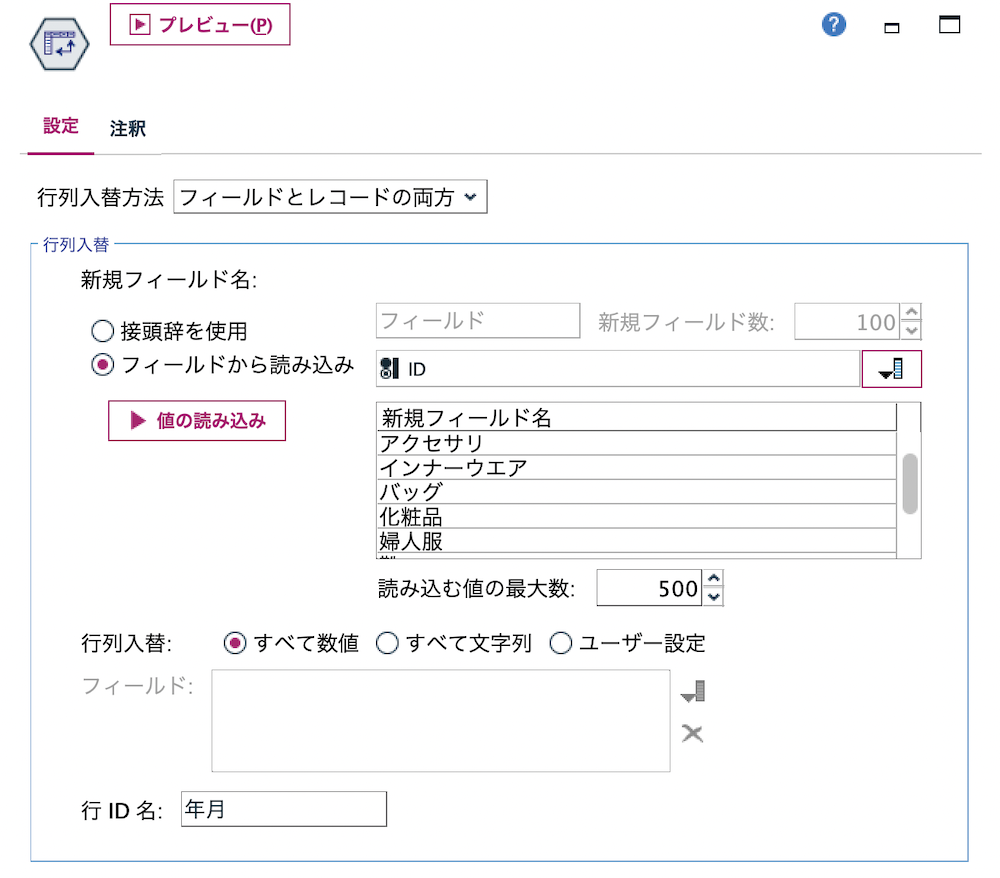Select the フィールドから読み込み radio button

tap(102, 366)
